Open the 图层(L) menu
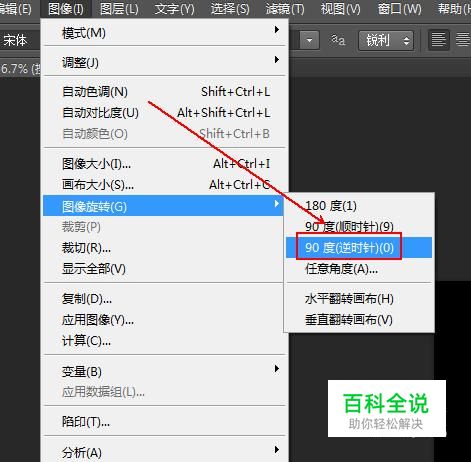Screen dimensions: 471x462 119,9
